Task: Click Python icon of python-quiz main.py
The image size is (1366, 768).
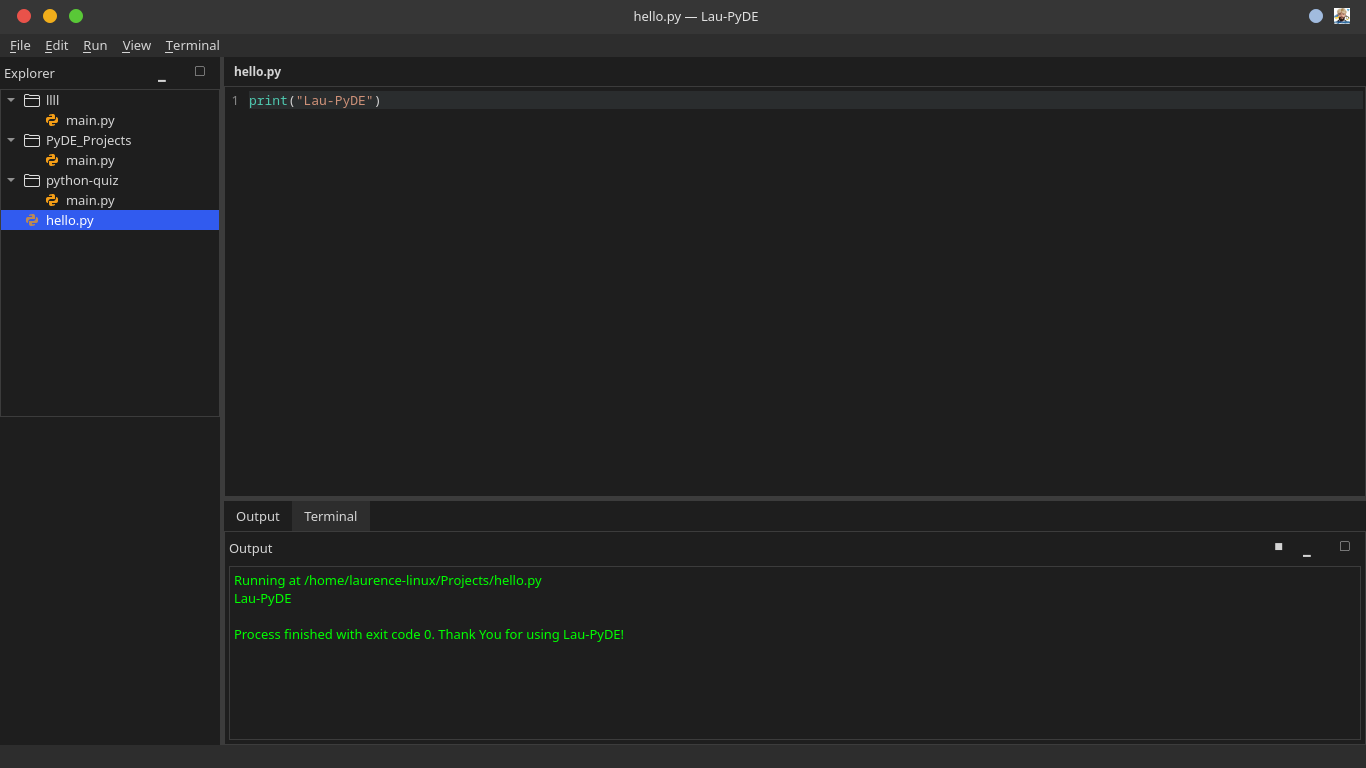Action: (x=52, y=200)
